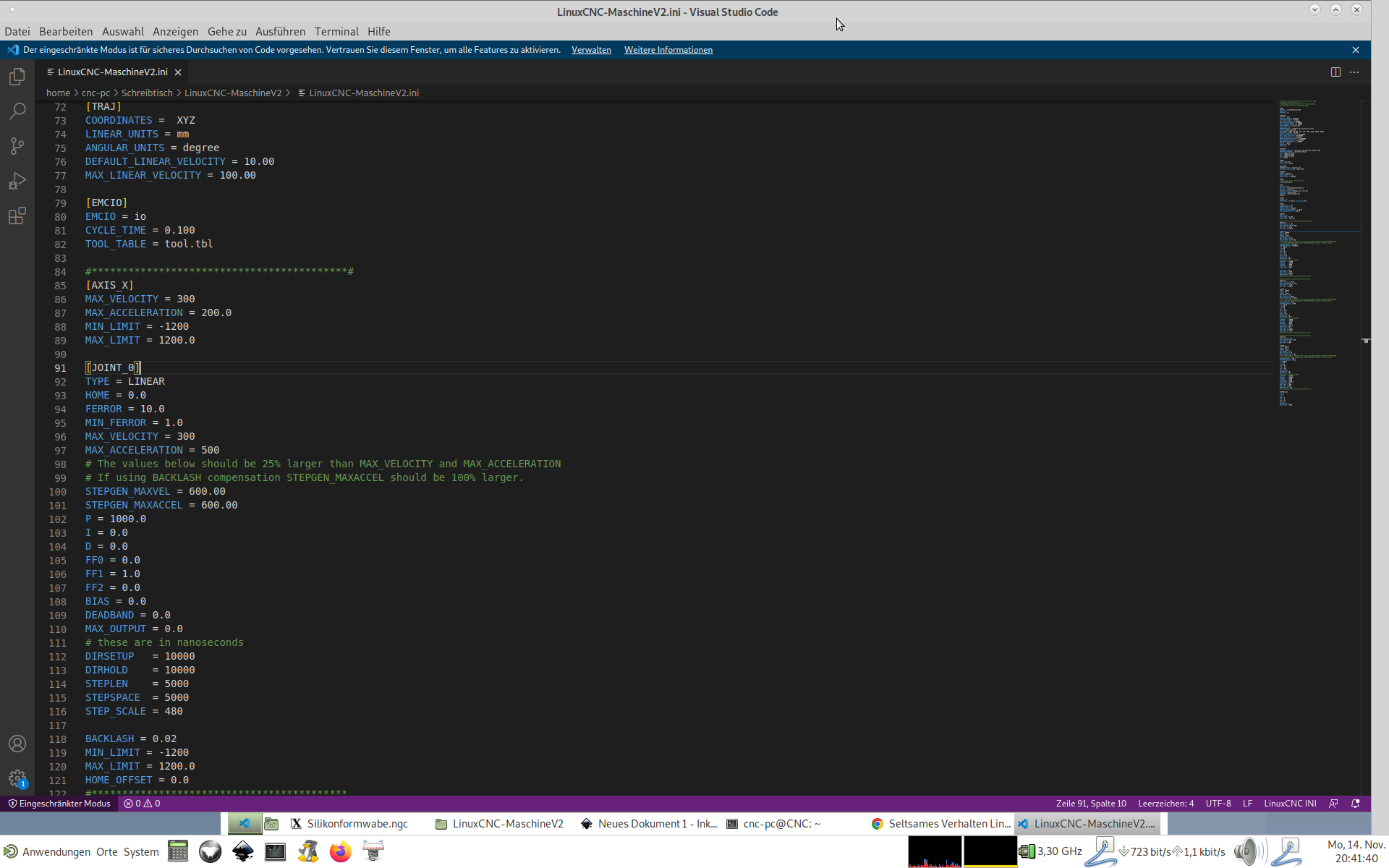This screenshot has width=1389, height=868.
Task: Place cursor on [AXIS_X] section line
Action: (109, 285)
